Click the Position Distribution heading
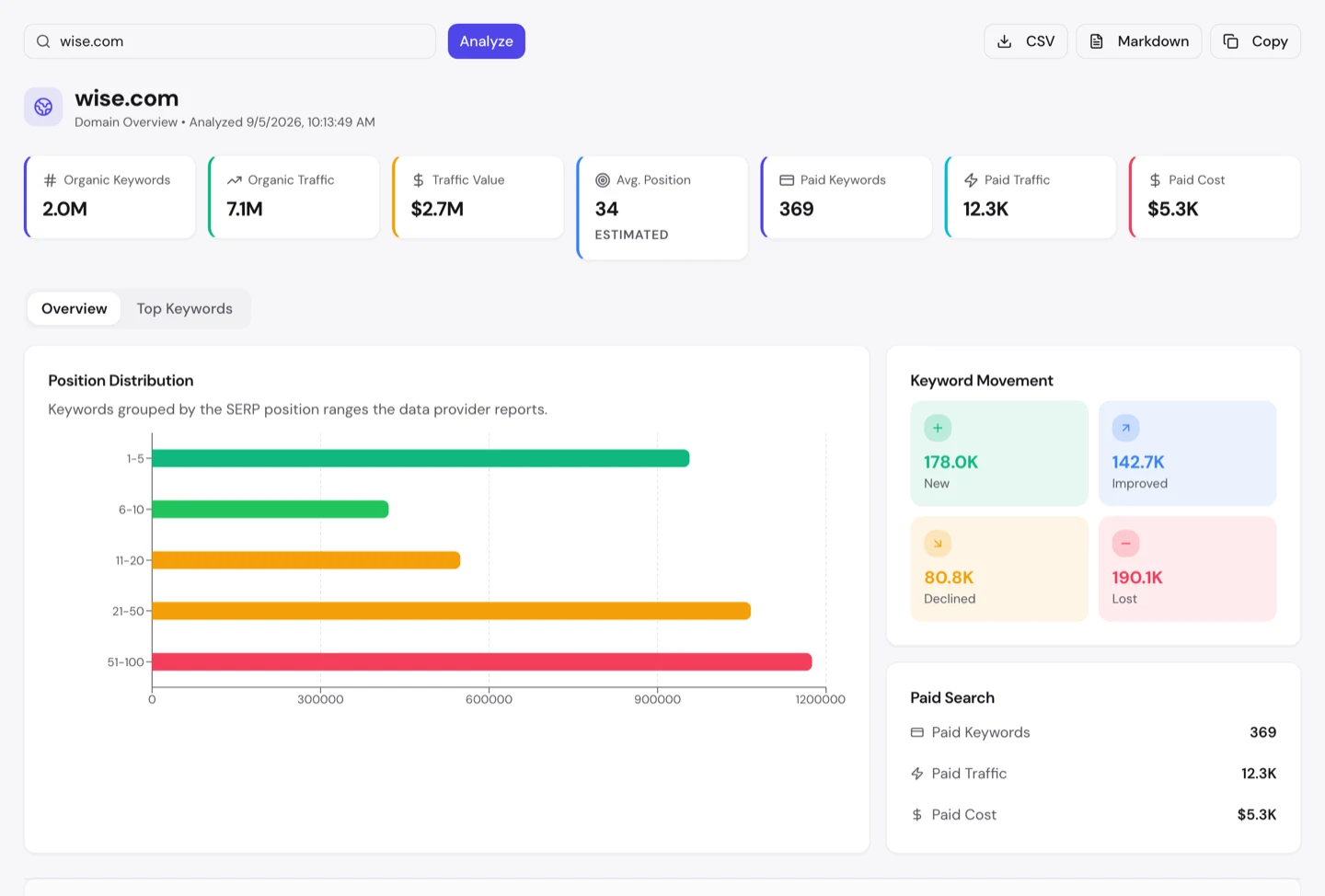Viewport: 1325px width, 896px height. [x=121, y=381]
